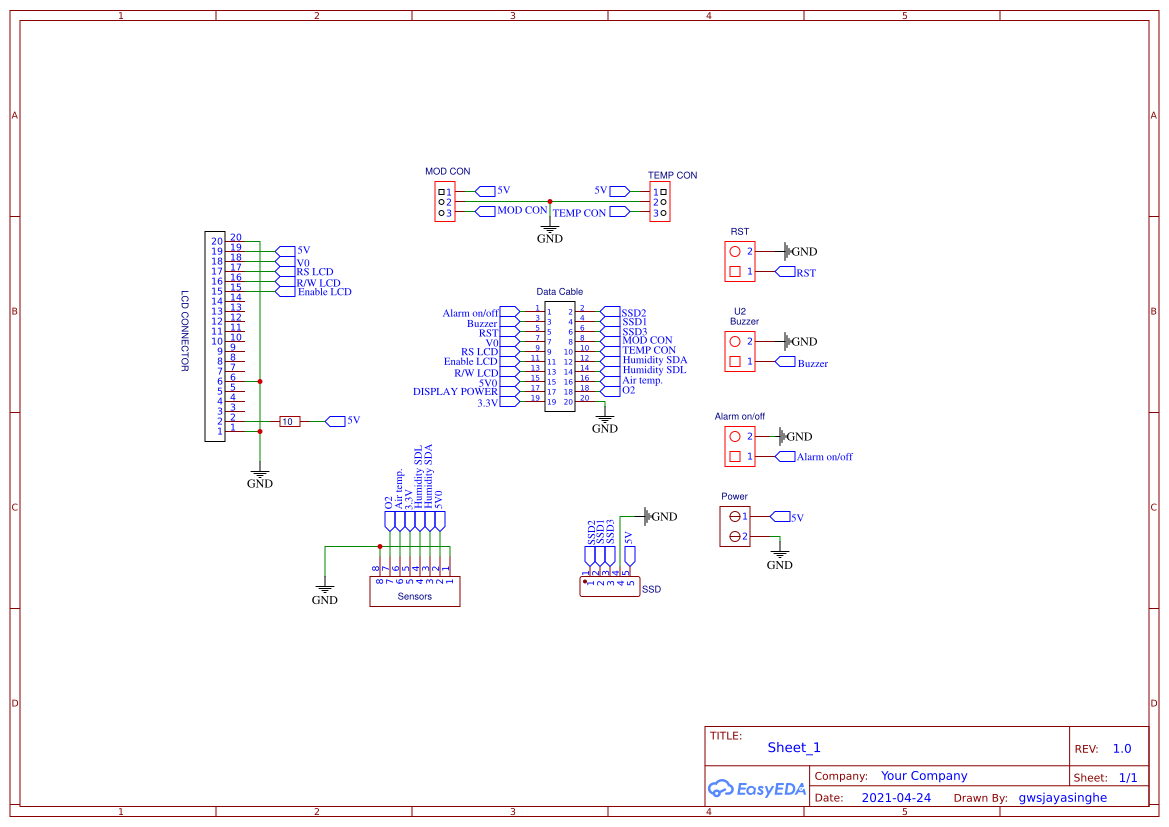
Task: Click the RS LCD label by LCD connector
Action: (315, 271)
